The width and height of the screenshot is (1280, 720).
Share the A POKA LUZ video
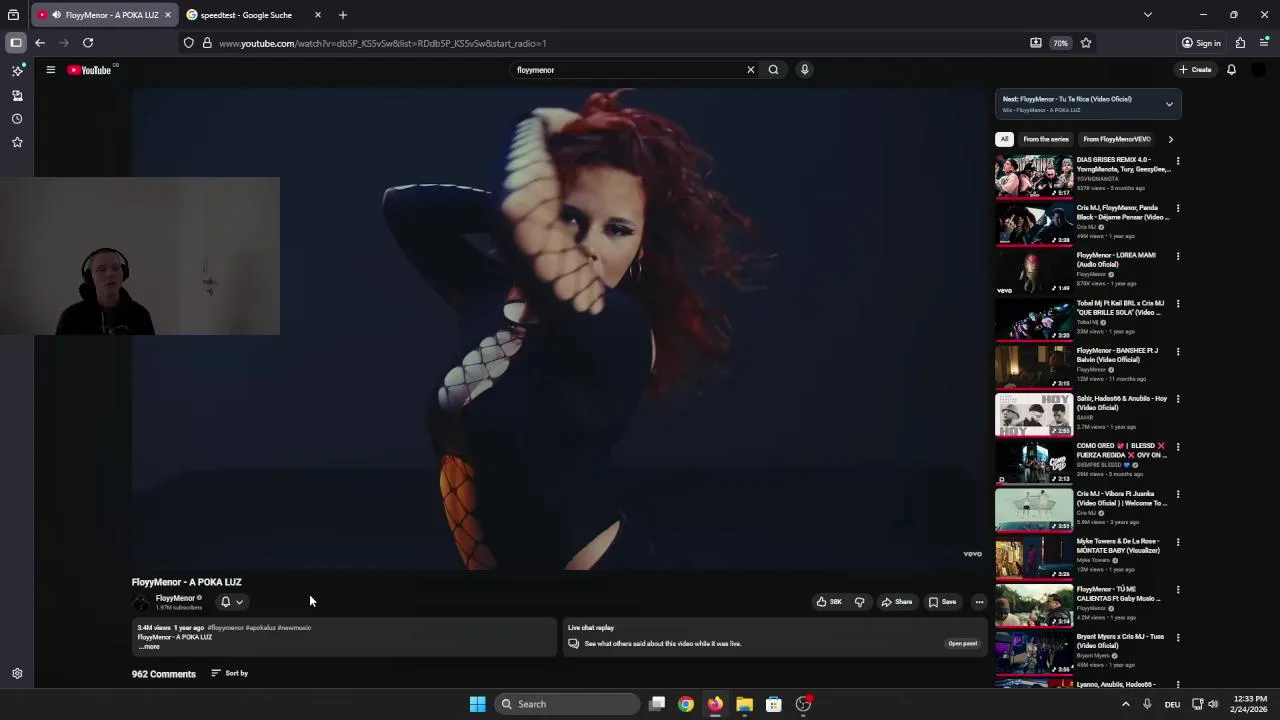point(897,602)
